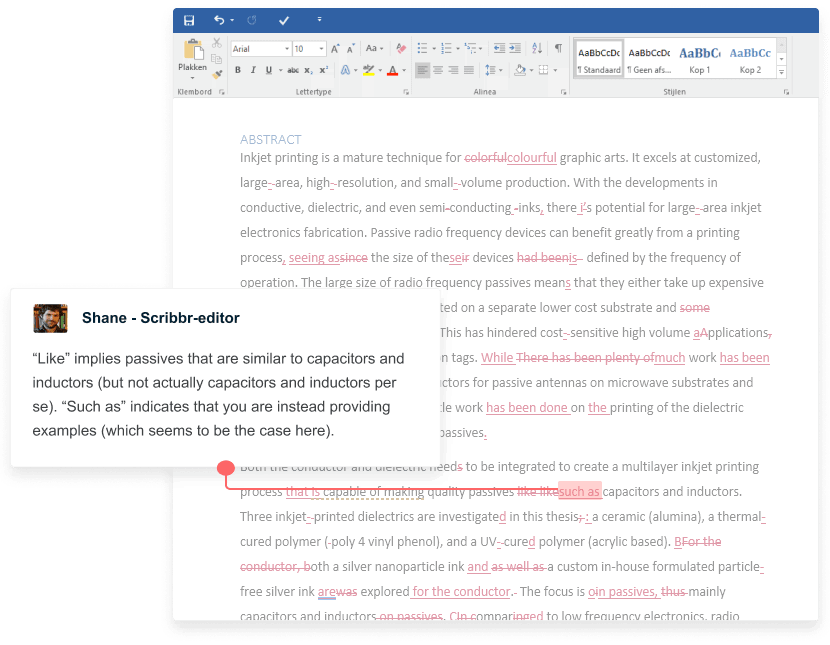Image resolution: width=830 pixels, height=645 pixels.
Task: Open the undo history dropdown arrow
Action: 232,21
